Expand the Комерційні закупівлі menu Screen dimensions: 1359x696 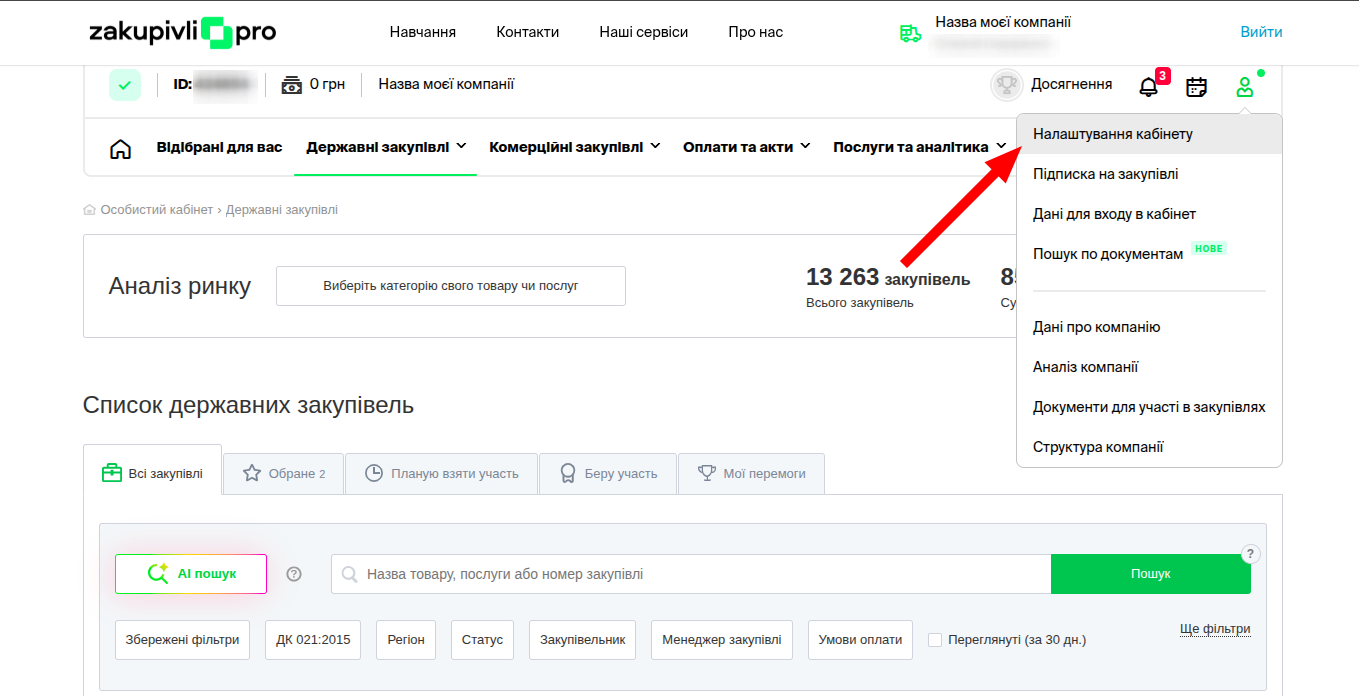pos(574,147)
